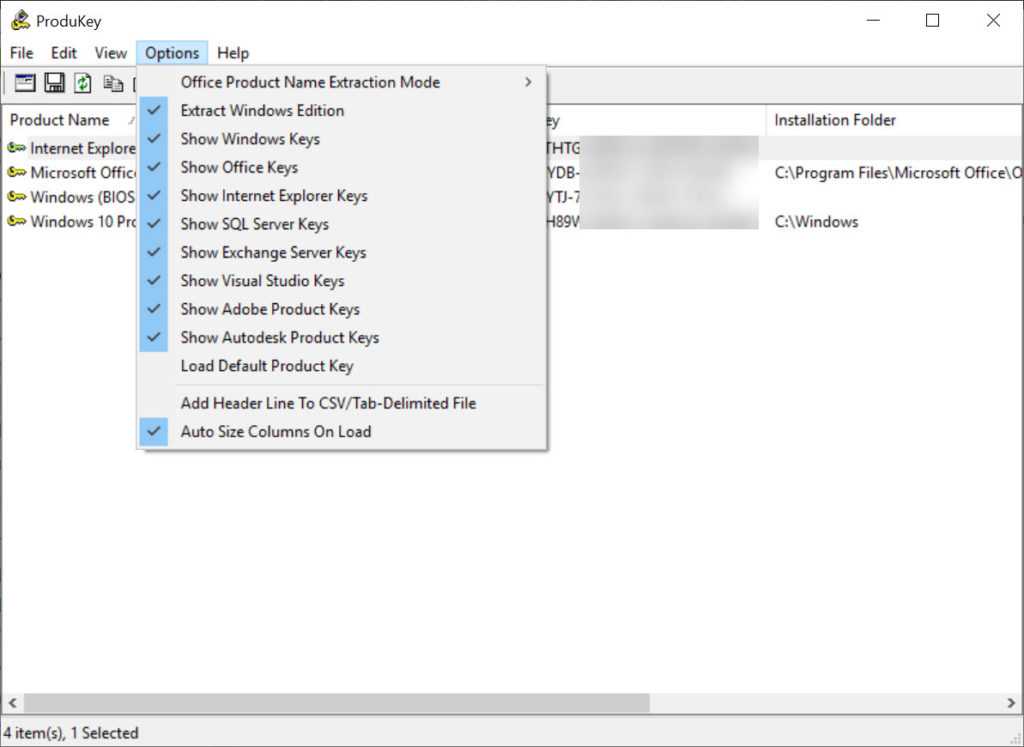Click the Properties toolbar icon

coord(25,83)
